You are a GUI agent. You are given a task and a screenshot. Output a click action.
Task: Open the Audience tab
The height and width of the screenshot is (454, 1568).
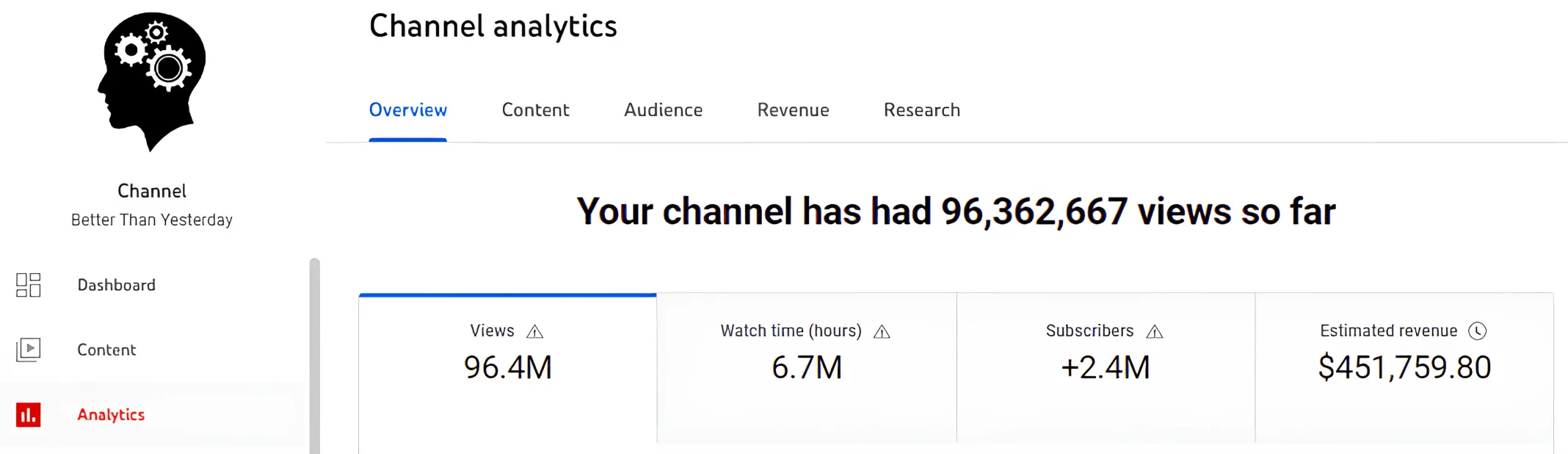tap(663, 110)
